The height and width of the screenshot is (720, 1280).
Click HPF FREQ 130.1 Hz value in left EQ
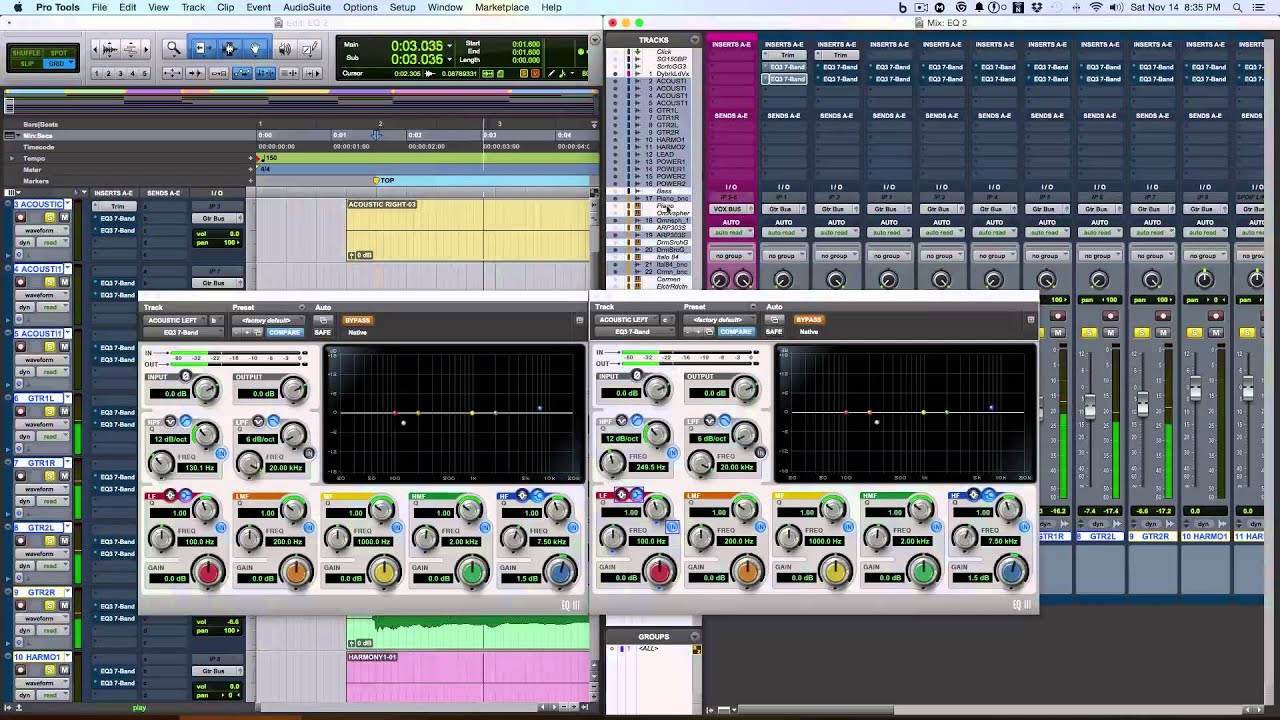click(x=199, y=467)
